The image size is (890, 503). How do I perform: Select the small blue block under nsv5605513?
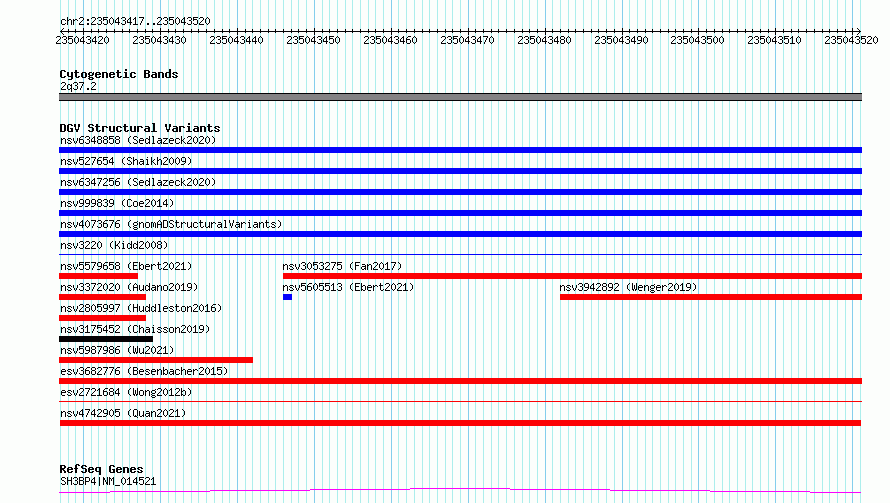coord(287,297)
